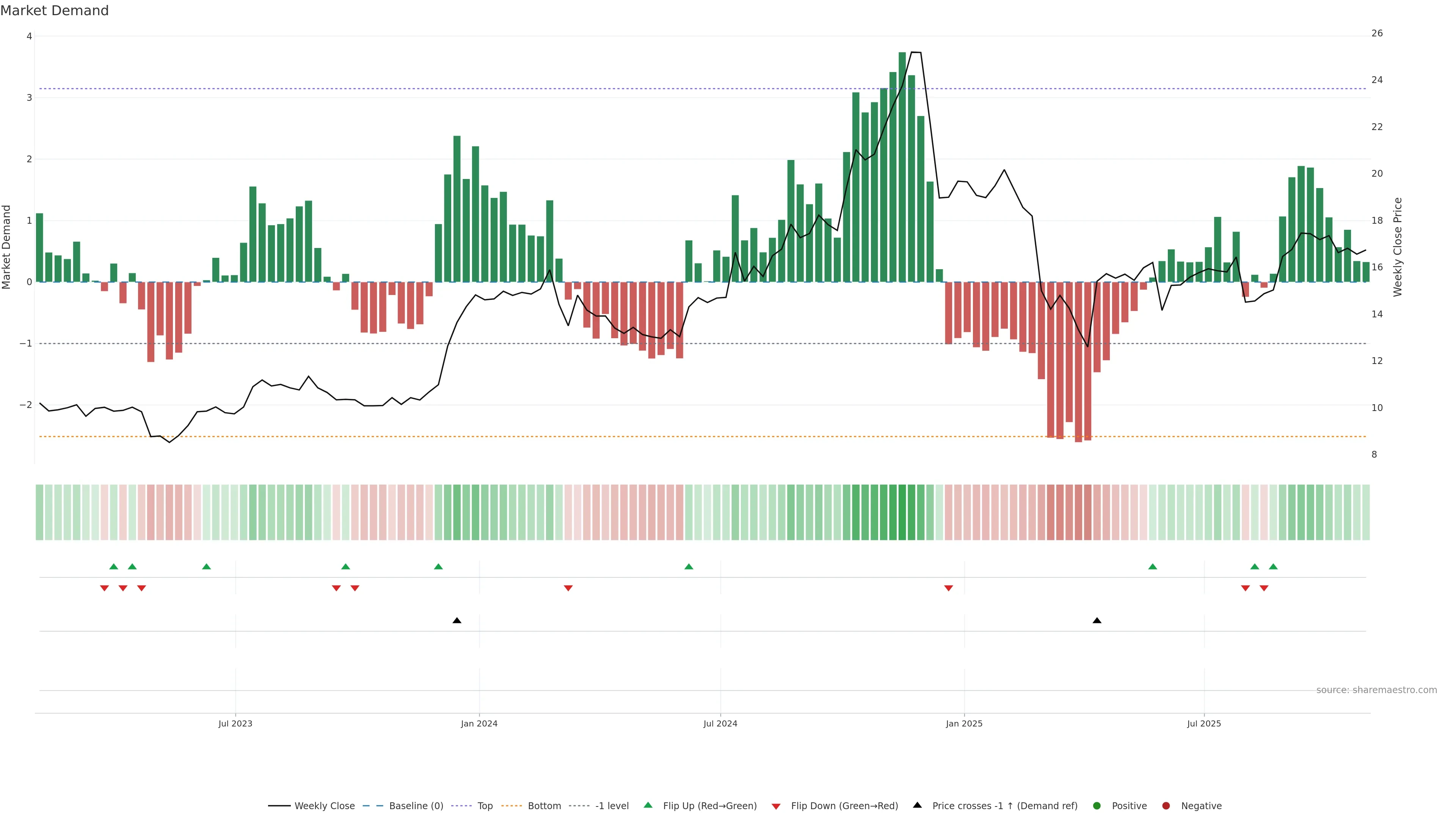Click the Jul 2025 x-axis label

(x=1204, y=723)
